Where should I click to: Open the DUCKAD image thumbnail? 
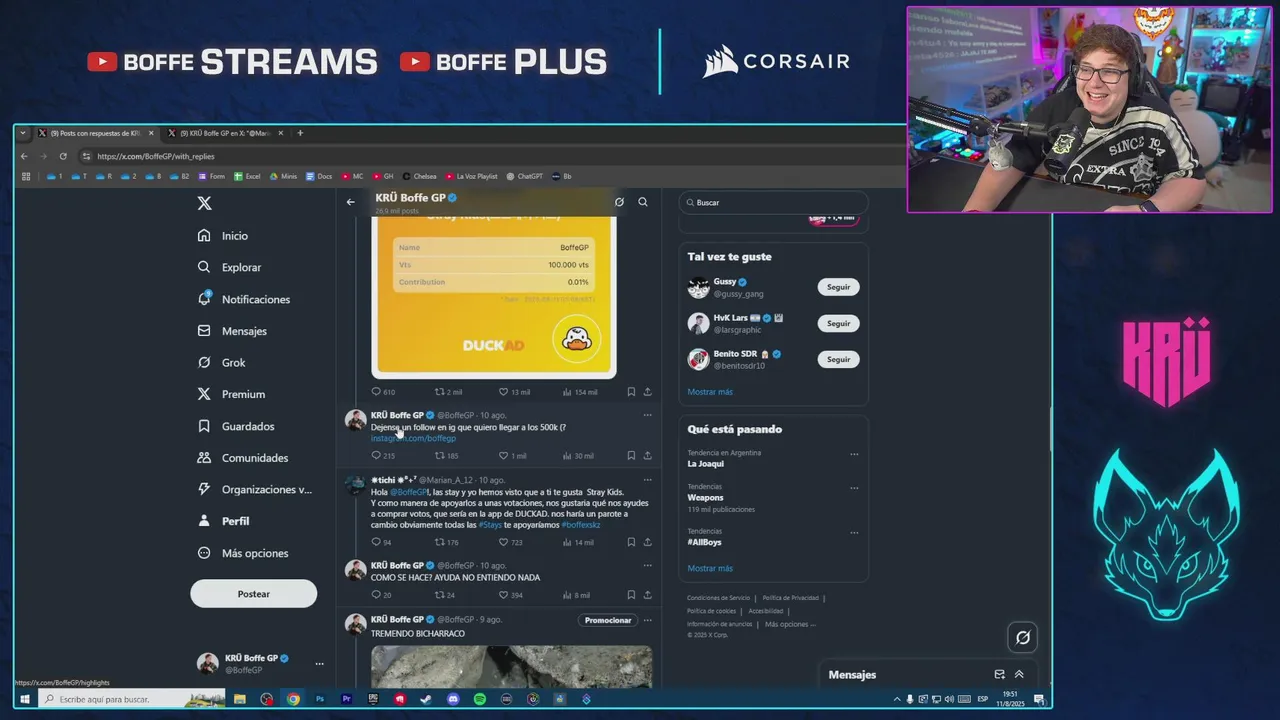click(494, 297)
